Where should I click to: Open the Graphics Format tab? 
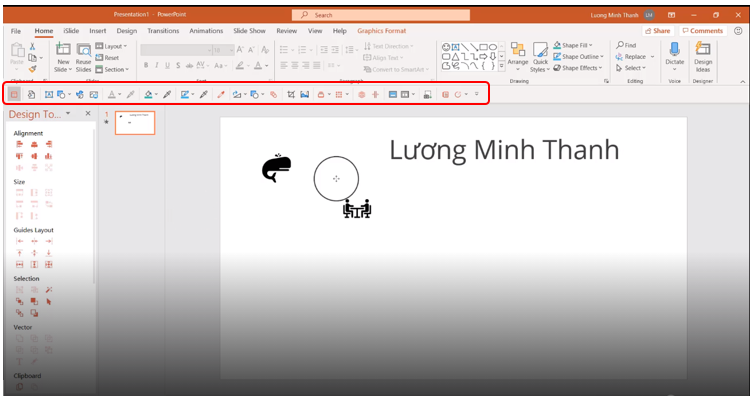[381, 31]
